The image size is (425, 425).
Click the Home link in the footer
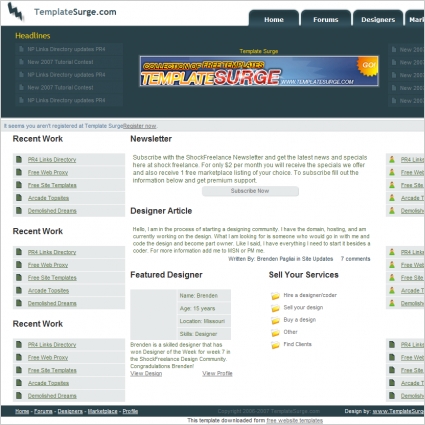[22, 411]
